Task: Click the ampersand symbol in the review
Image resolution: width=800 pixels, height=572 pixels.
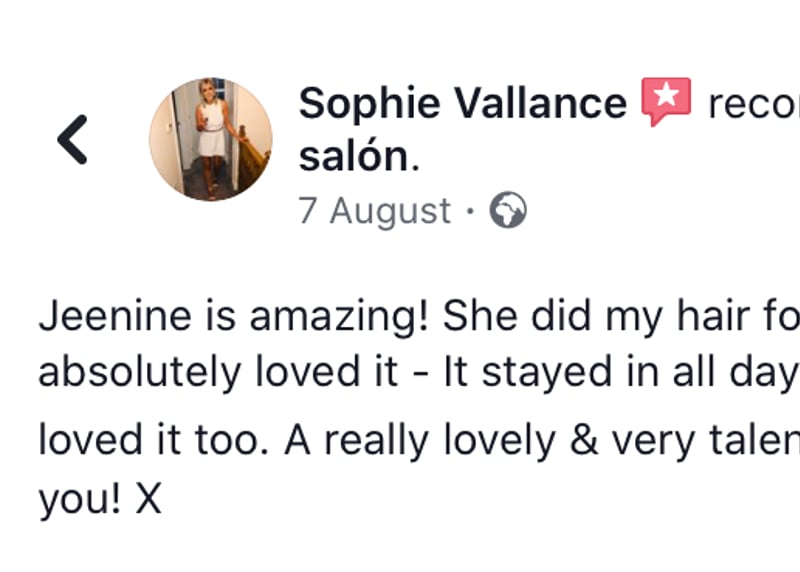Action: pos(574,442)
